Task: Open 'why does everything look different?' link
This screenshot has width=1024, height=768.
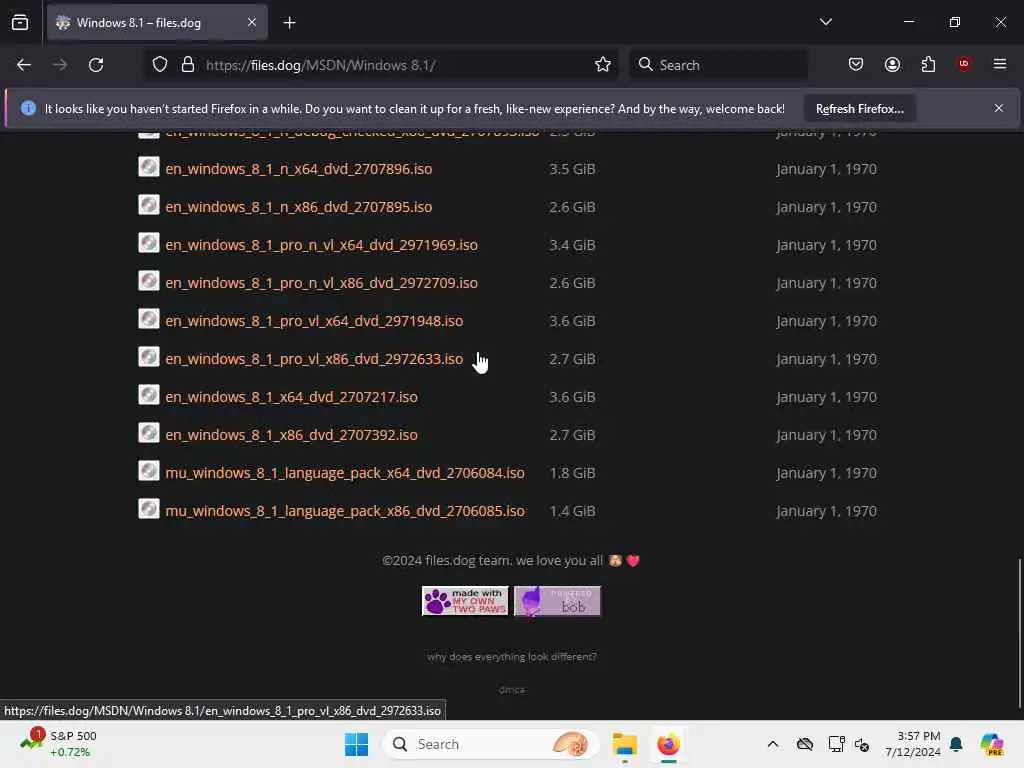Action: point(512,656)
